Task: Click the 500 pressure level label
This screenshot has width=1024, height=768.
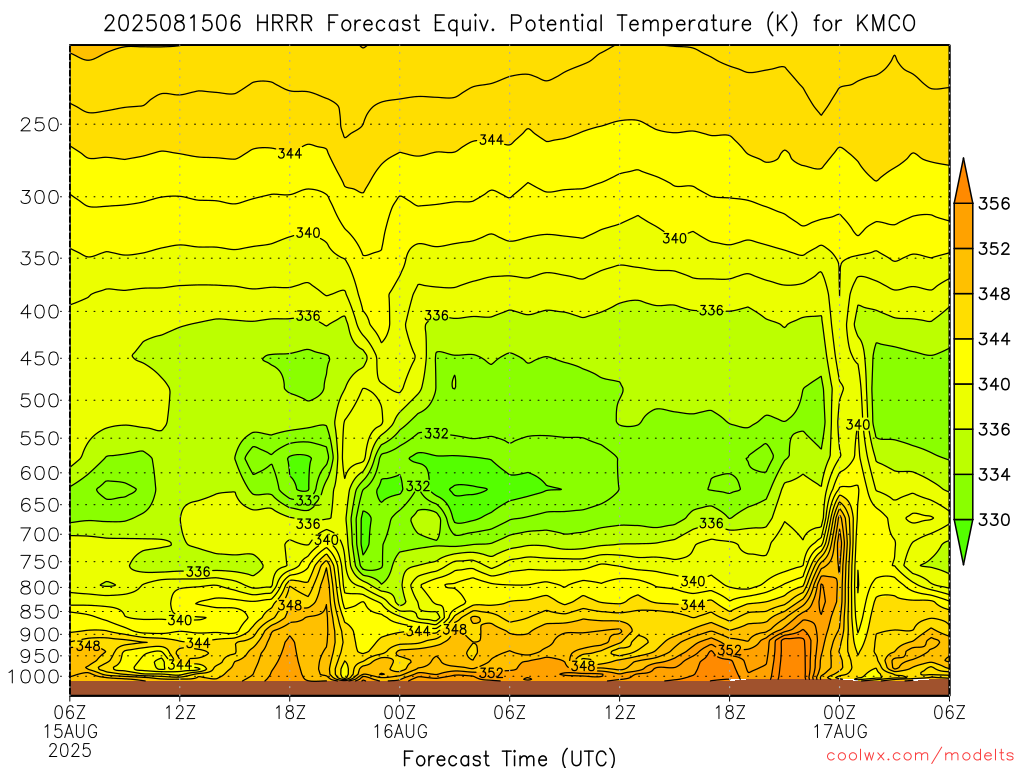Action: [40, 400]
